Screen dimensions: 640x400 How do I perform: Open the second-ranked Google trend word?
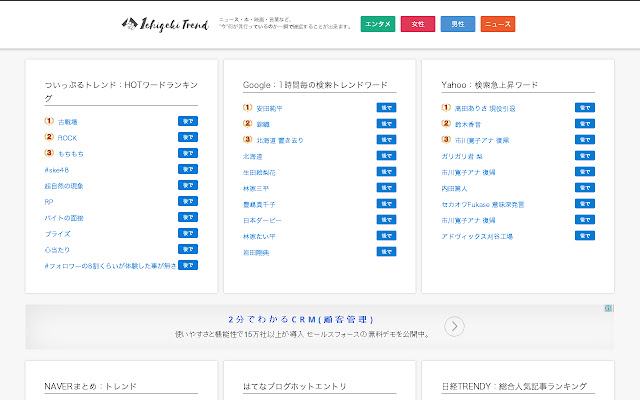263,124
